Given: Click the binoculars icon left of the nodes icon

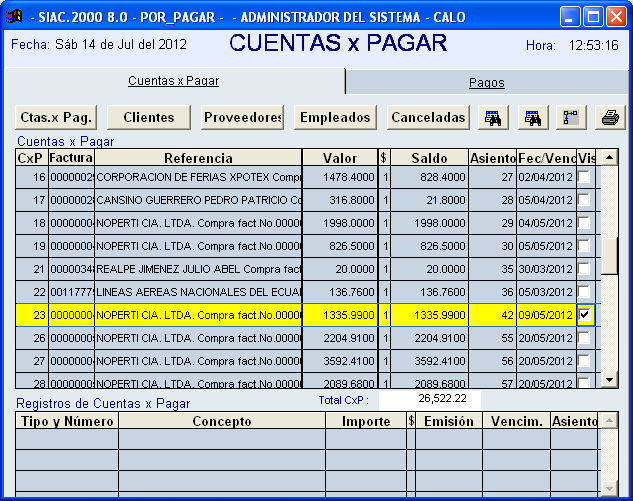Looking at the screenshot, I should tap(533, 117).
